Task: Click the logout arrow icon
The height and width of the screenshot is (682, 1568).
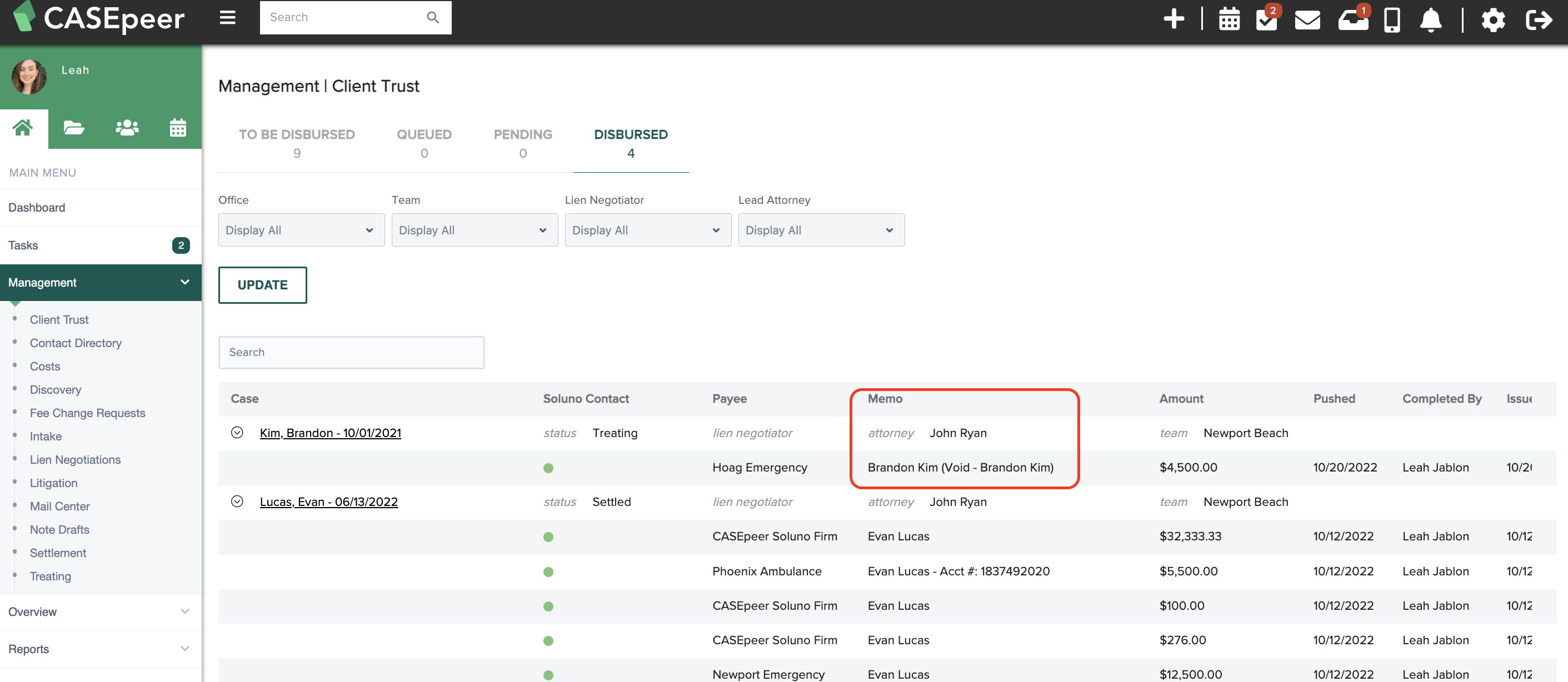Action: click(x=1539, y=19)
